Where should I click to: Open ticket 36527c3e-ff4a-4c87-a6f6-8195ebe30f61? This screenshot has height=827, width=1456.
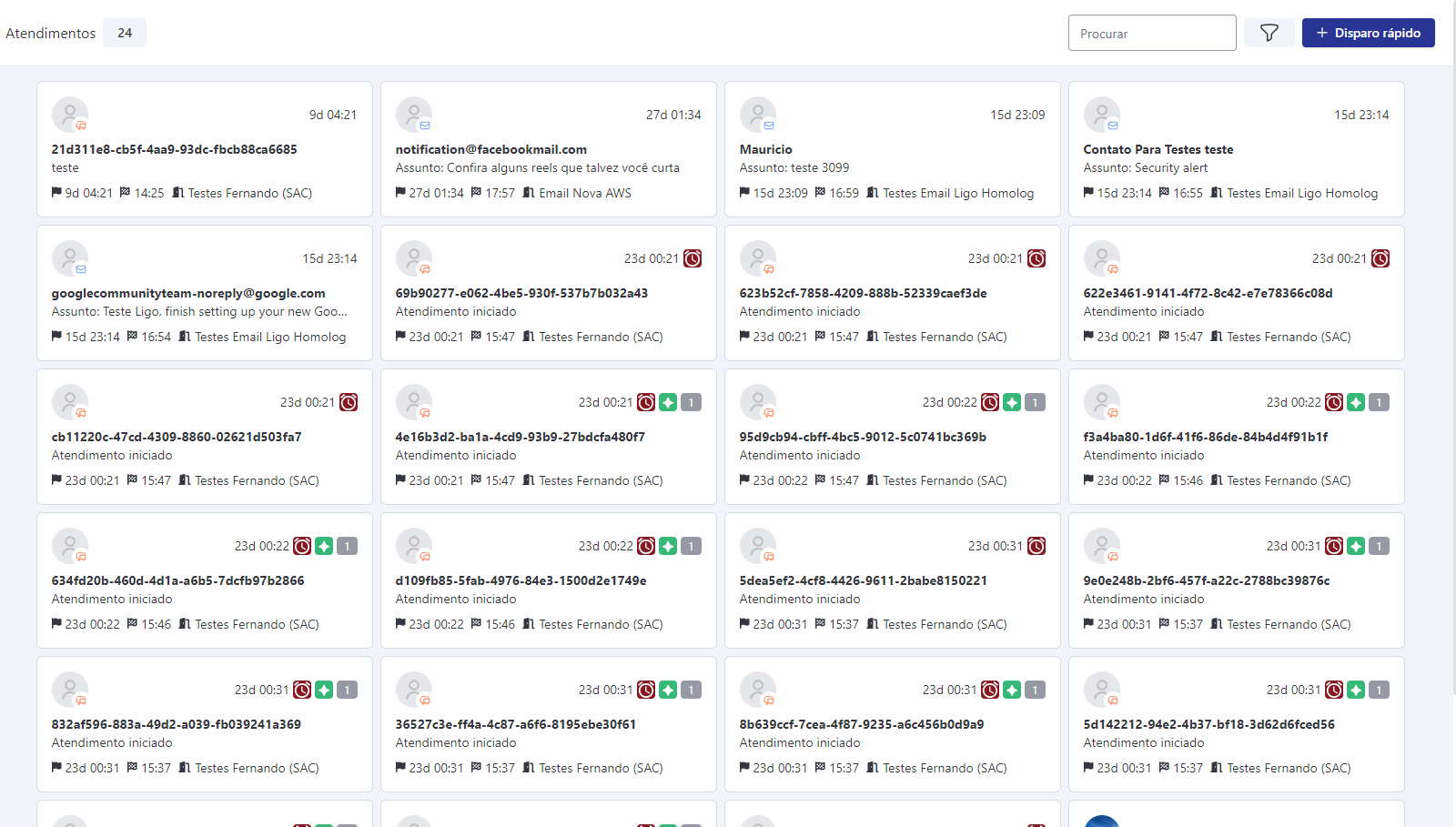pos(516,724)
